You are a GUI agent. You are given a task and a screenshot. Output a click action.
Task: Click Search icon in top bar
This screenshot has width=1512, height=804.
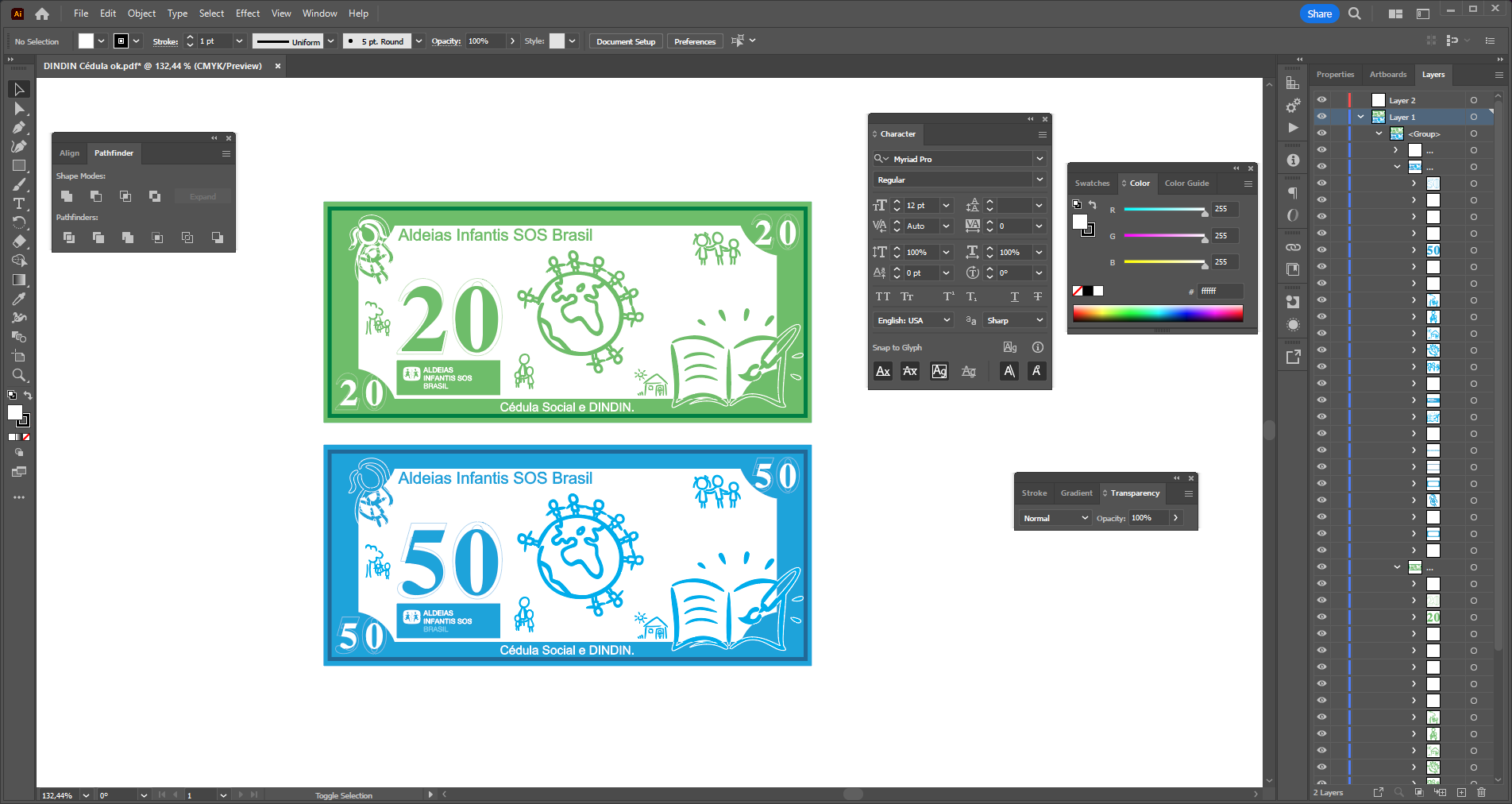1355,14
